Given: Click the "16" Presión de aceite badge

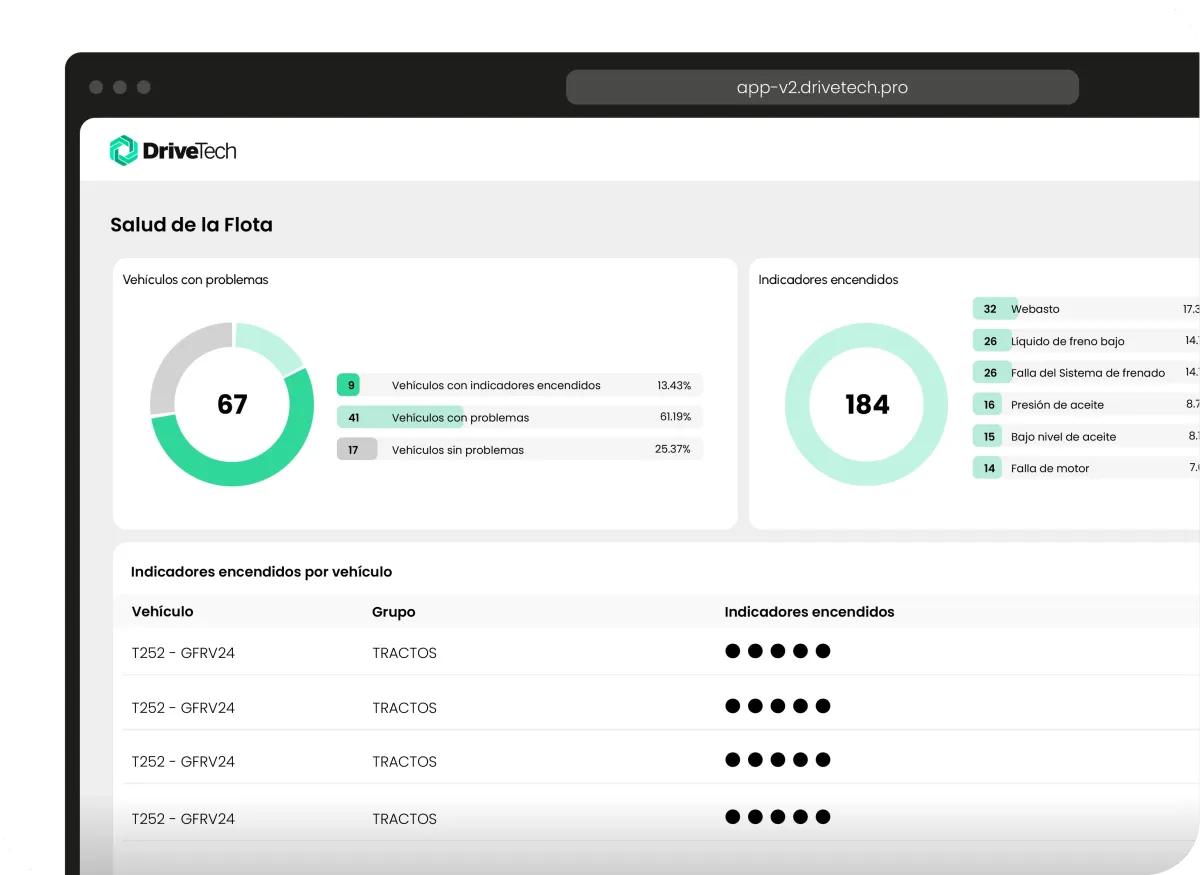Looking at the screenshot, I should point(989,405).
